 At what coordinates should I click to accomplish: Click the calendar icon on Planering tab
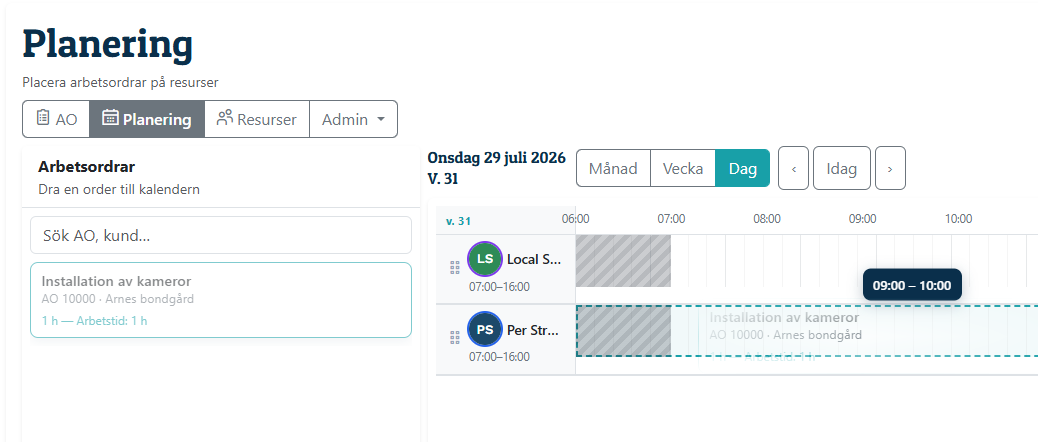point(111,118)
